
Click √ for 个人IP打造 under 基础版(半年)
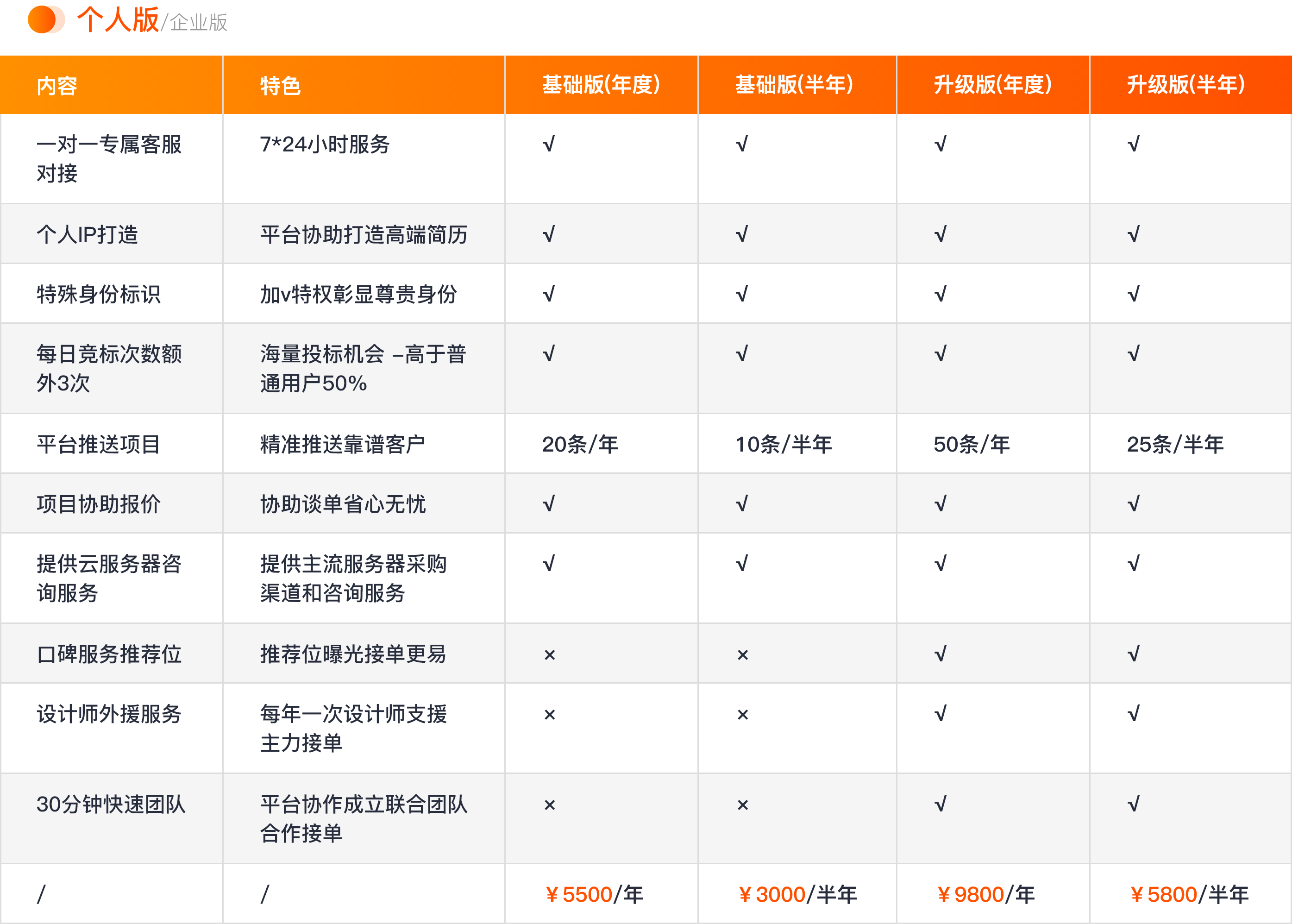742,234
